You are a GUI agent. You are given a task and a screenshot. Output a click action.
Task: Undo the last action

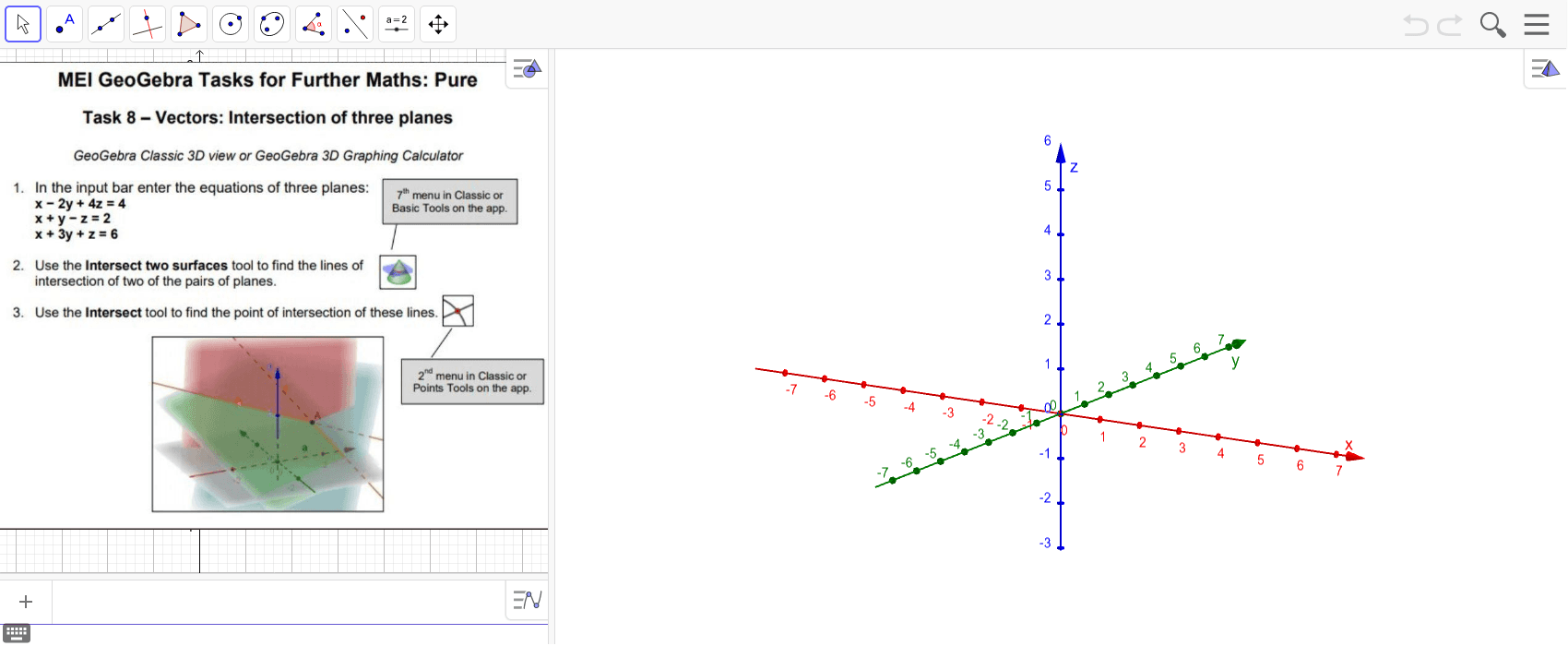pos(1415,25)
